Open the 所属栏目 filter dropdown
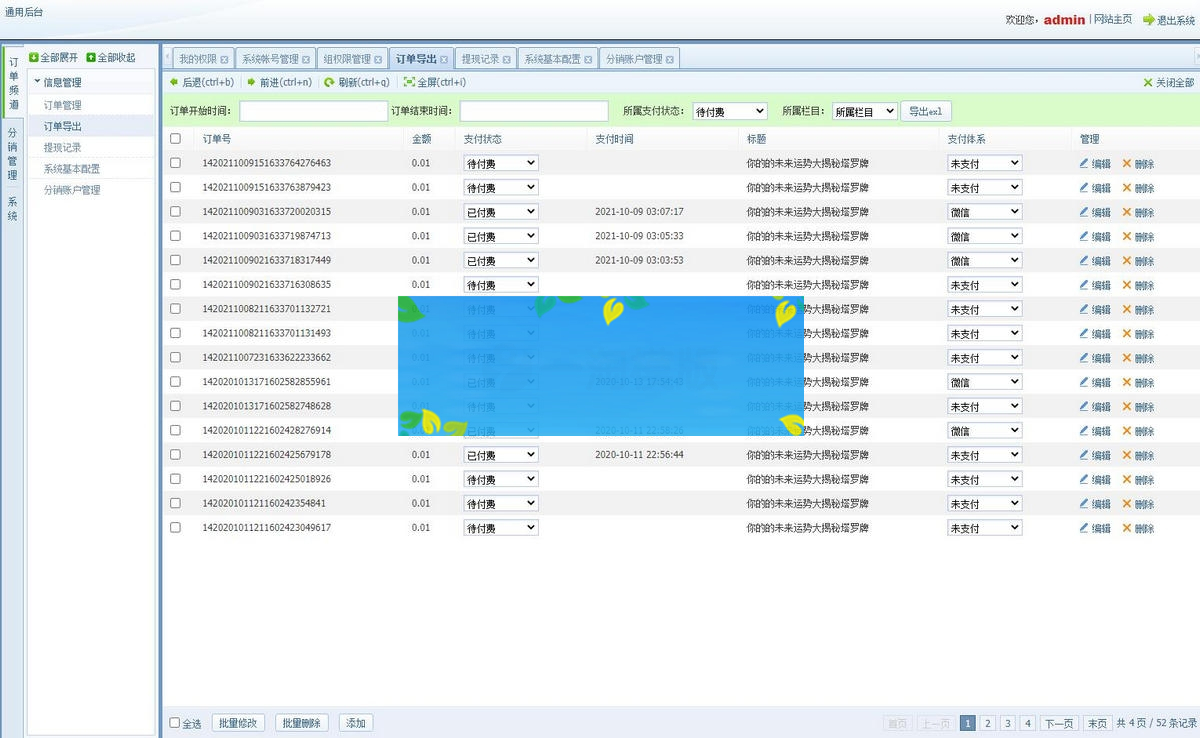Screen dimensions: 1200x738 pyautogui.click(x=864, y=112)
